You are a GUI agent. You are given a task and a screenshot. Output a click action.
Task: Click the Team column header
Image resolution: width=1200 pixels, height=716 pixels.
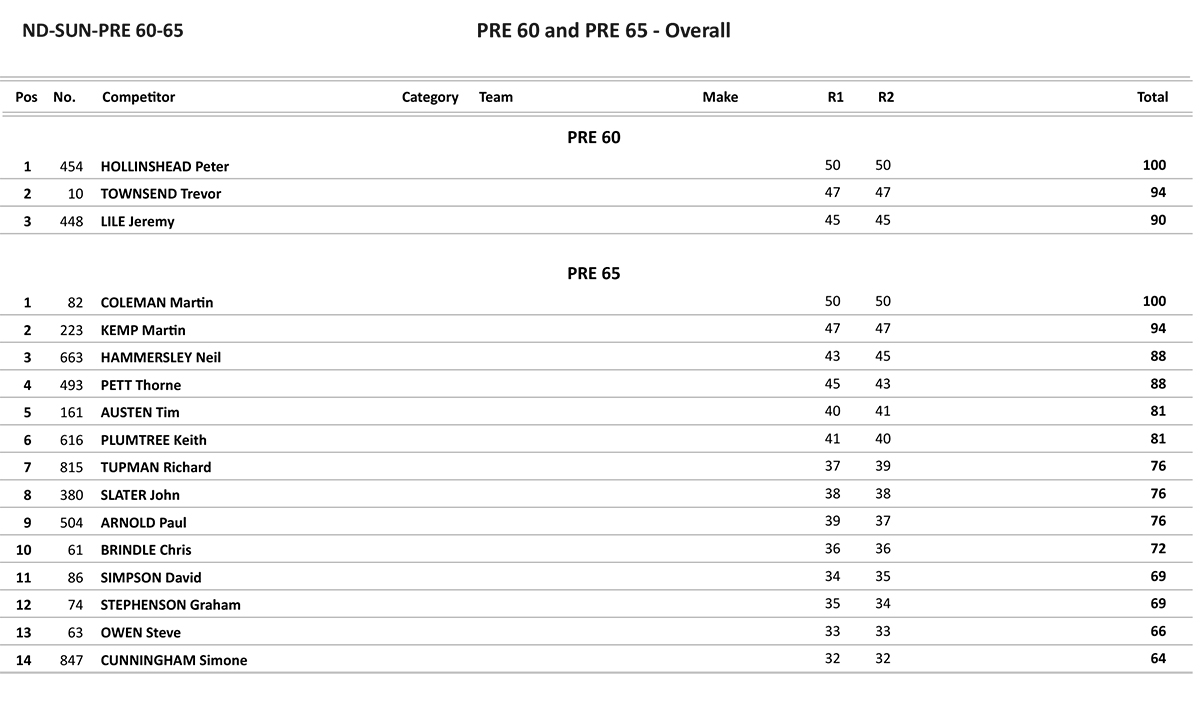tap(496, 97)
